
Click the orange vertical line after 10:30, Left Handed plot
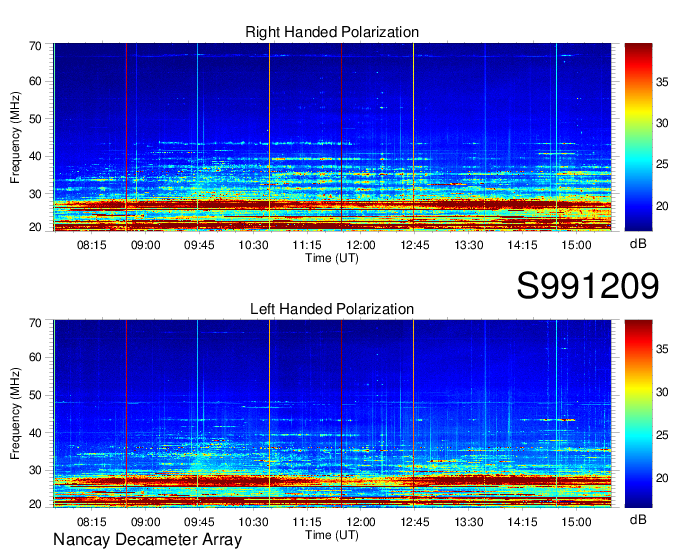(269, 414)
